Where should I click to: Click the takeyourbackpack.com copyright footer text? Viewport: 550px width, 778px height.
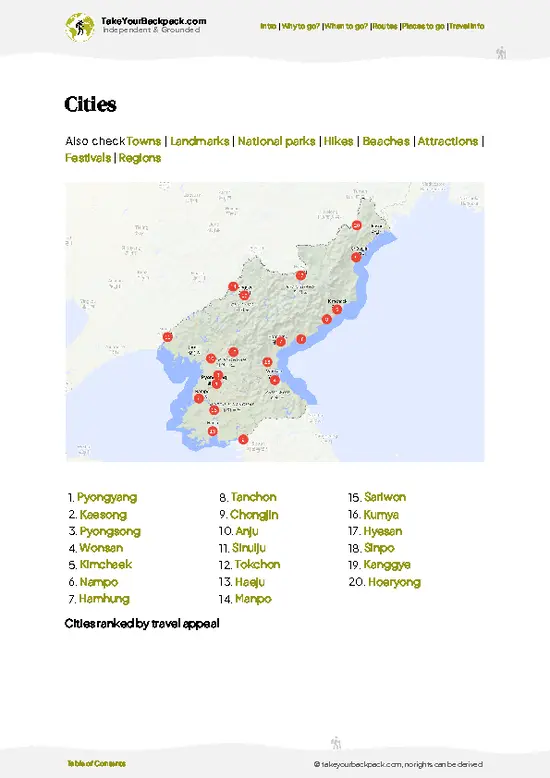[398, 765]
